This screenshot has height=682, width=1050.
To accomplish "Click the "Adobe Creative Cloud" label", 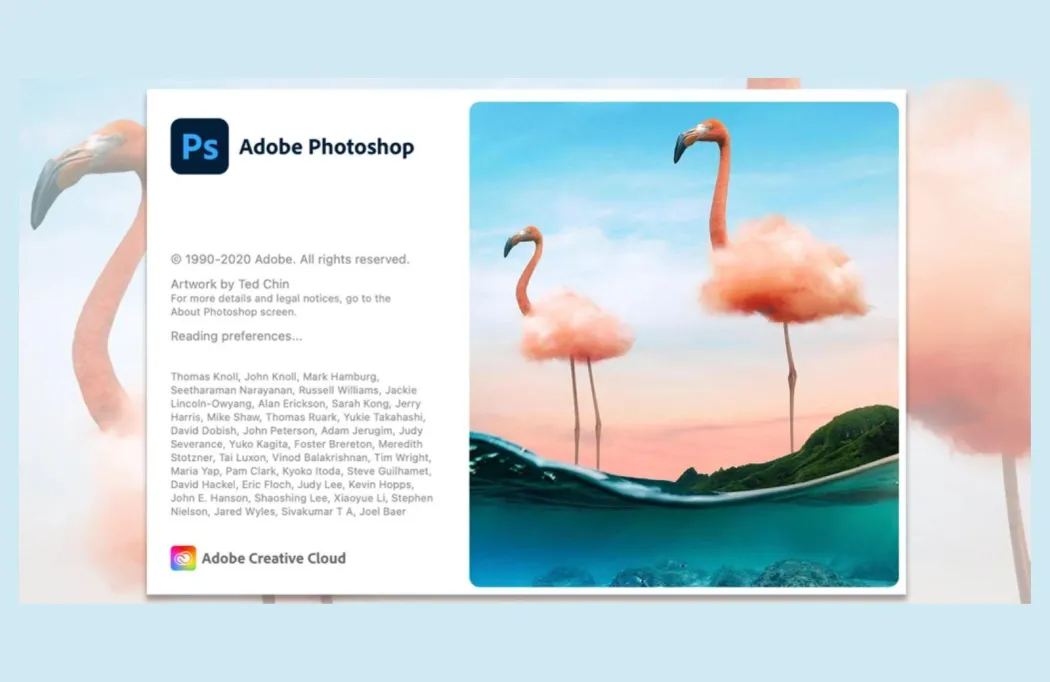I will tap(273, 558).
